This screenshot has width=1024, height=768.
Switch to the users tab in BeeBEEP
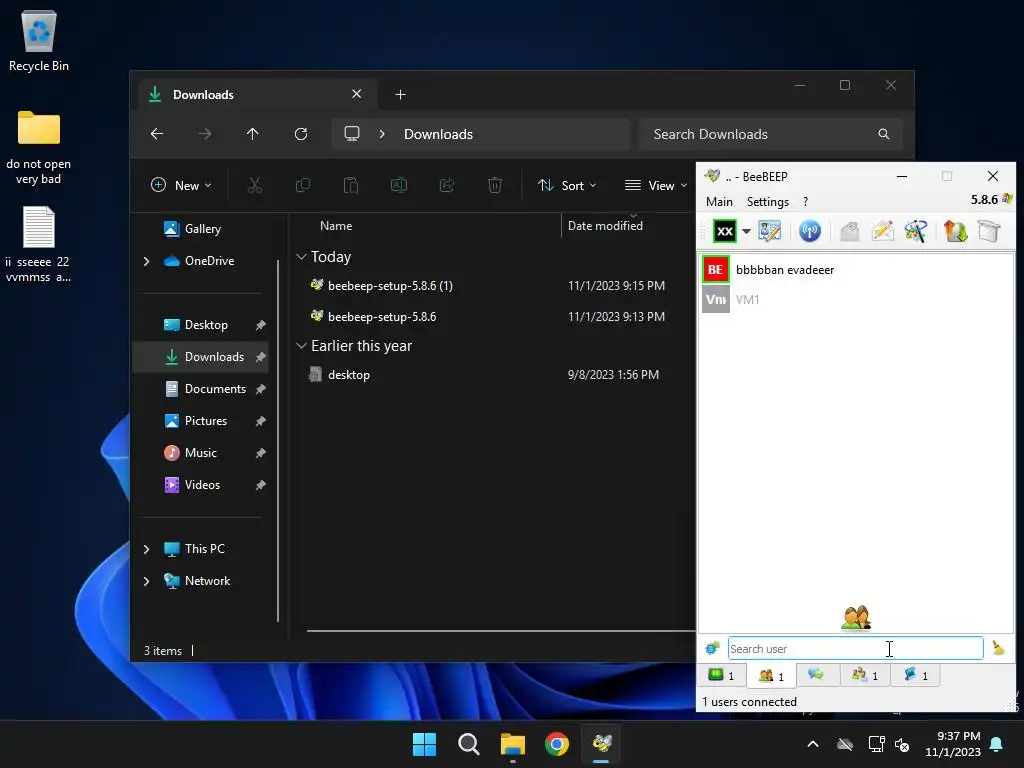[x=771, y=676]
